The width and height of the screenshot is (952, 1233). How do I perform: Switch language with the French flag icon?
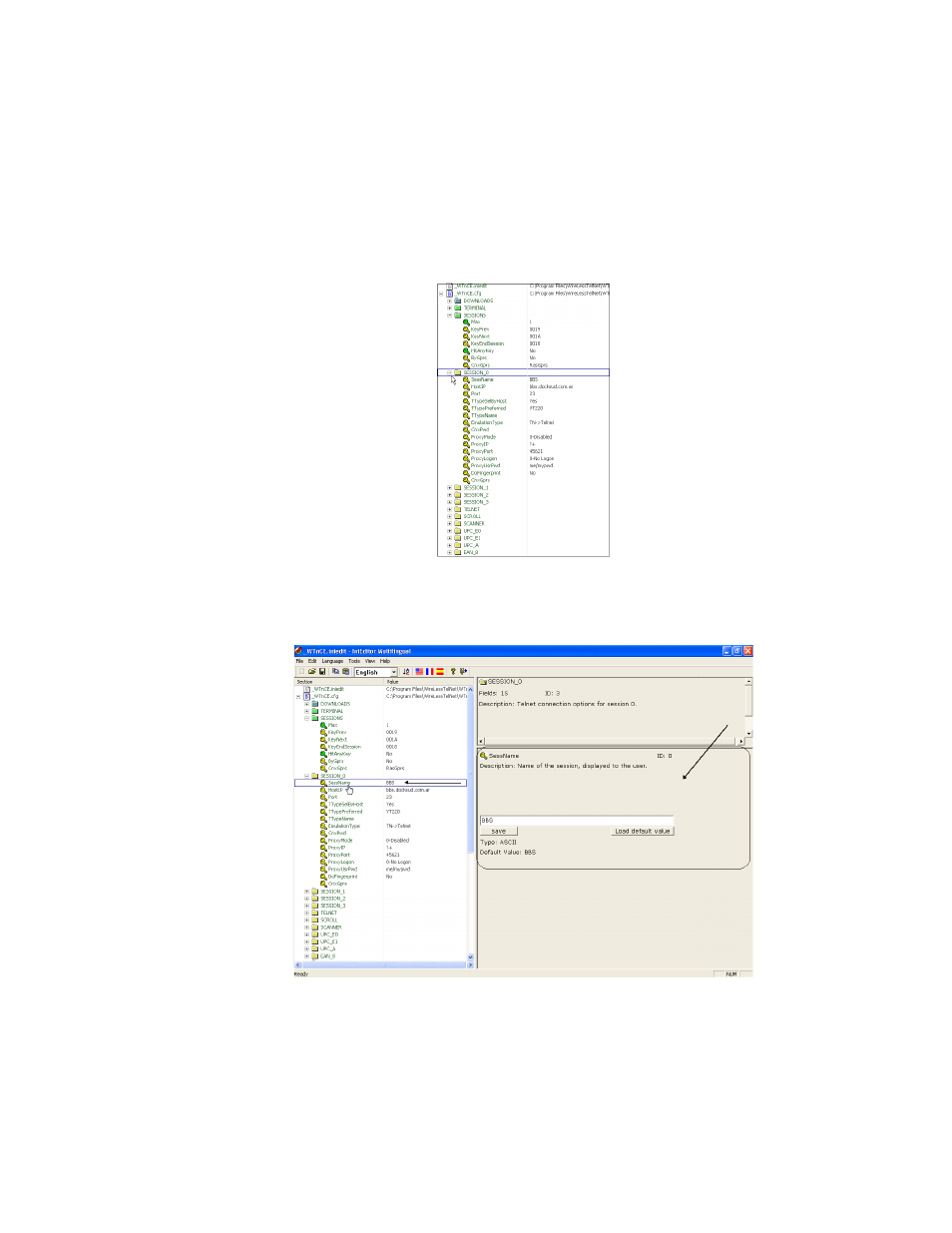pos(430,672)
